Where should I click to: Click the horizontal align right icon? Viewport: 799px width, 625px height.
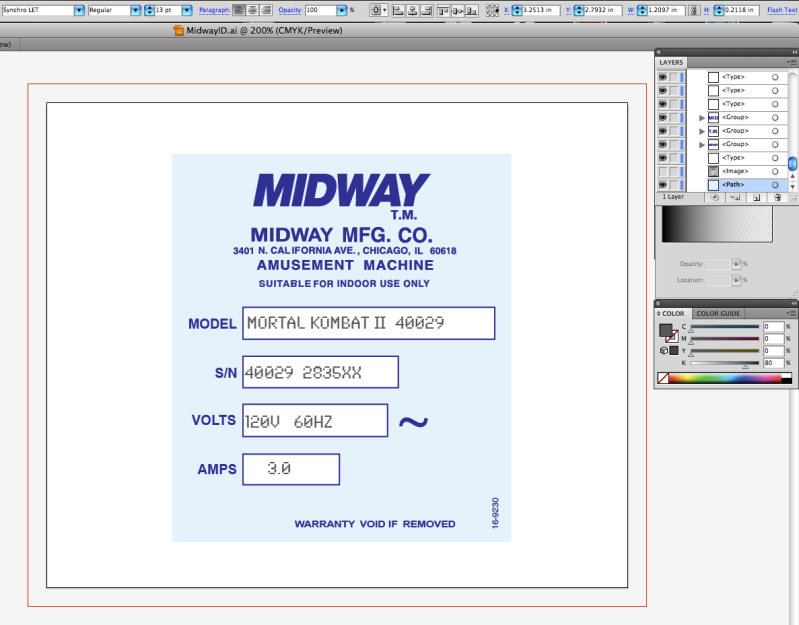click(426, 10)
